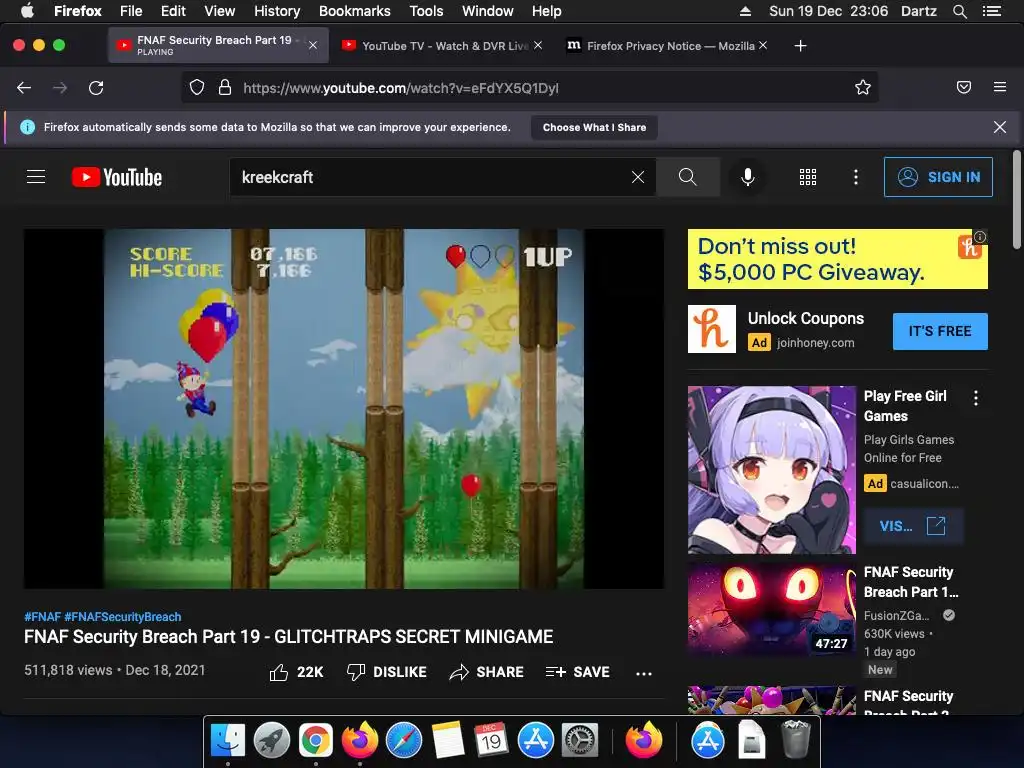Click the SHARE arrow button

[x=487, y=672]
